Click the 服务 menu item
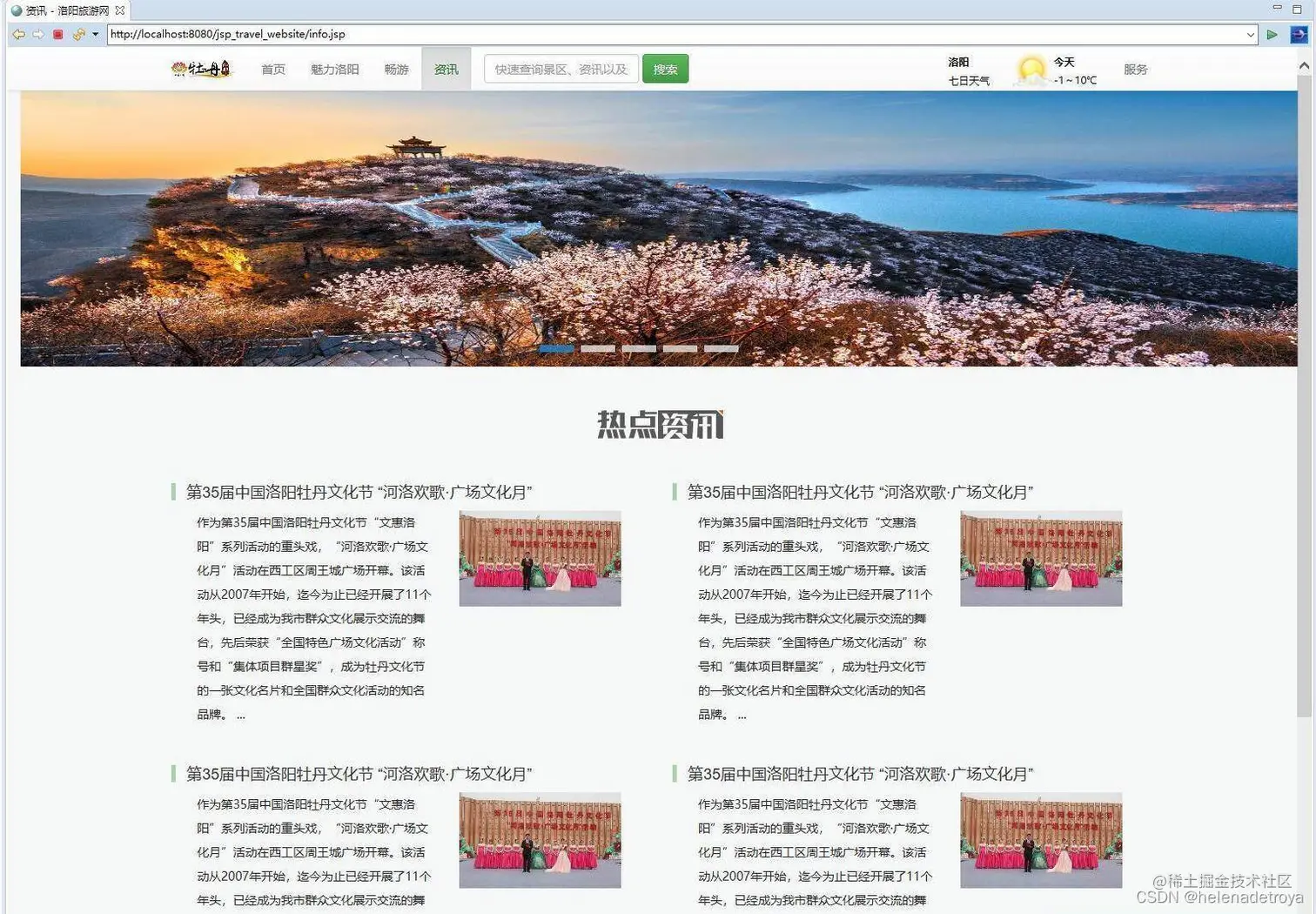Image resolution: width=1316 pixels, height=914 pixels. point(1136,69)
